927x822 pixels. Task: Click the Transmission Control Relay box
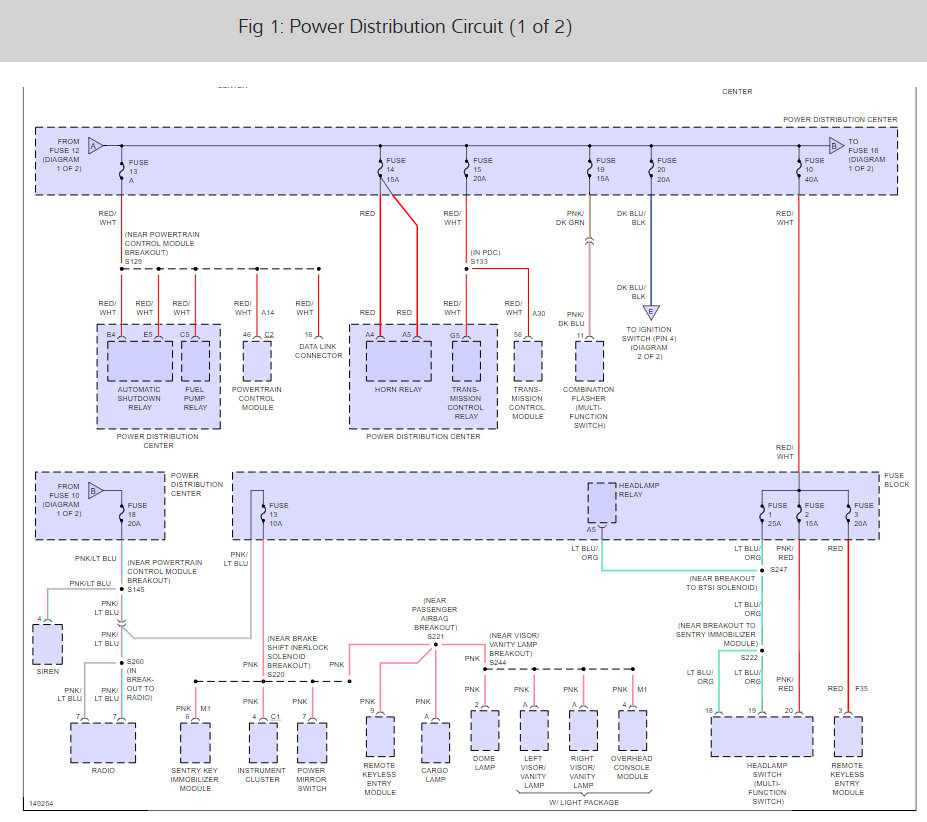[x=466, y=361]
